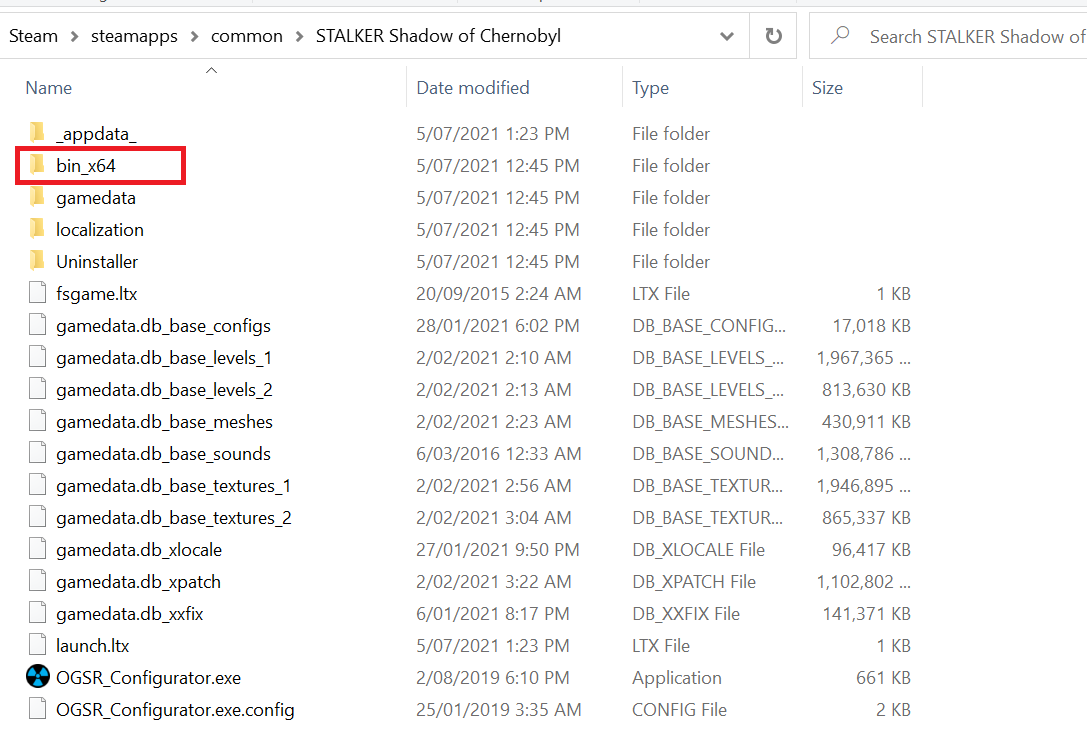Sort by Date modified column
The width and height of the screenshot is (1087, 732).
point(473,88)
